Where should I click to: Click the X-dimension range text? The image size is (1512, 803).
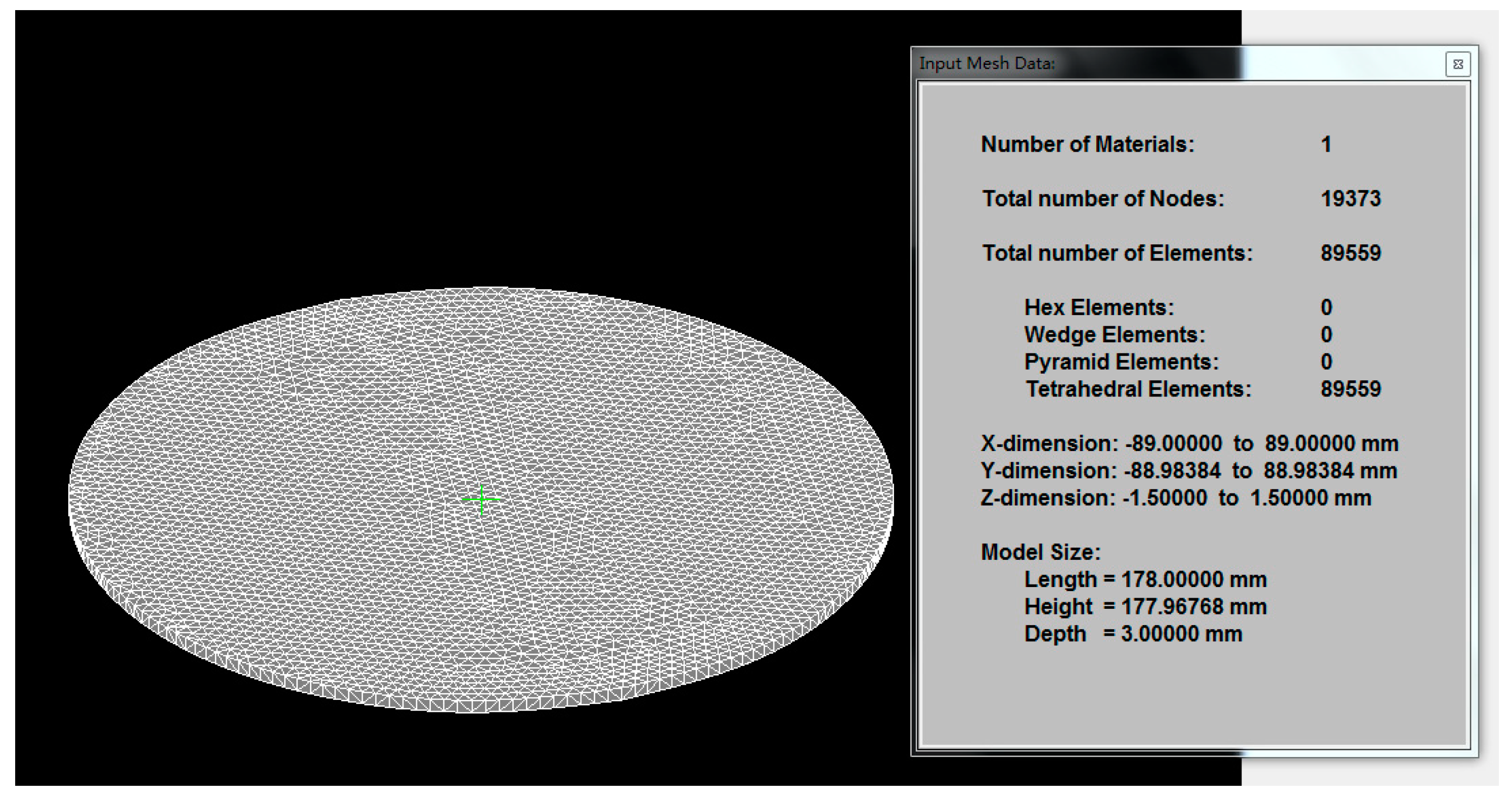(1189, 443)
